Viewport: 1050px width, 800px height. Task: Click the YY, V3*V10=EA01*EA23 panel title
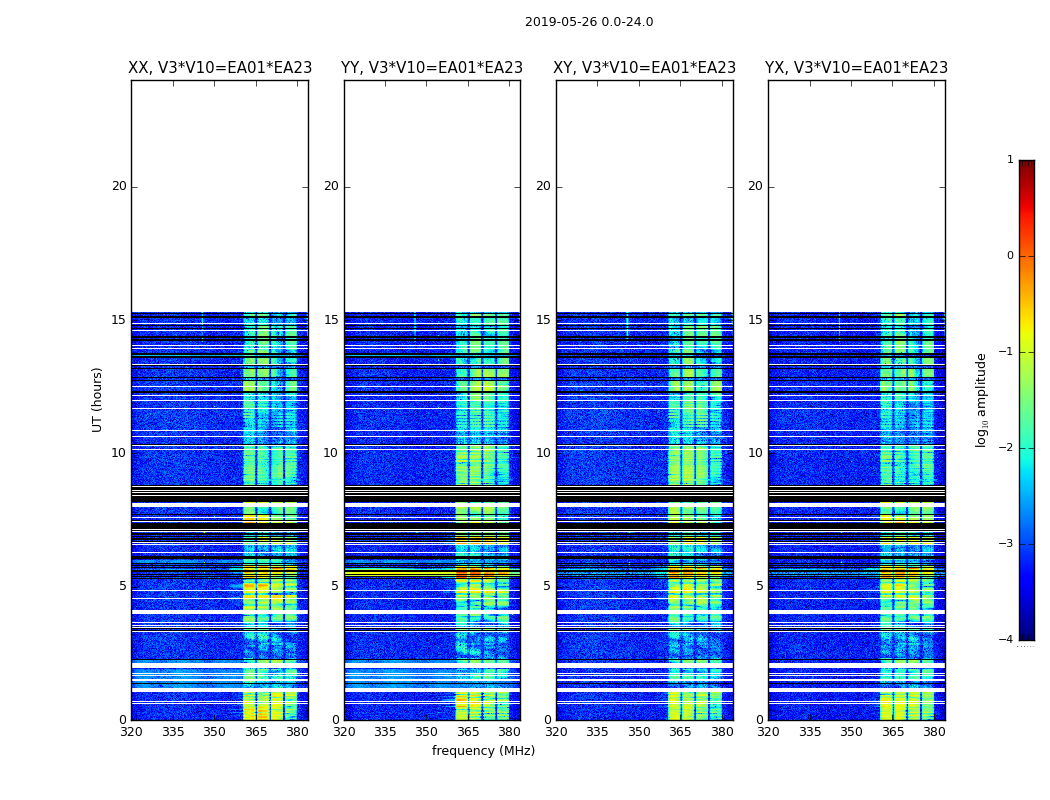click(432, 68)
